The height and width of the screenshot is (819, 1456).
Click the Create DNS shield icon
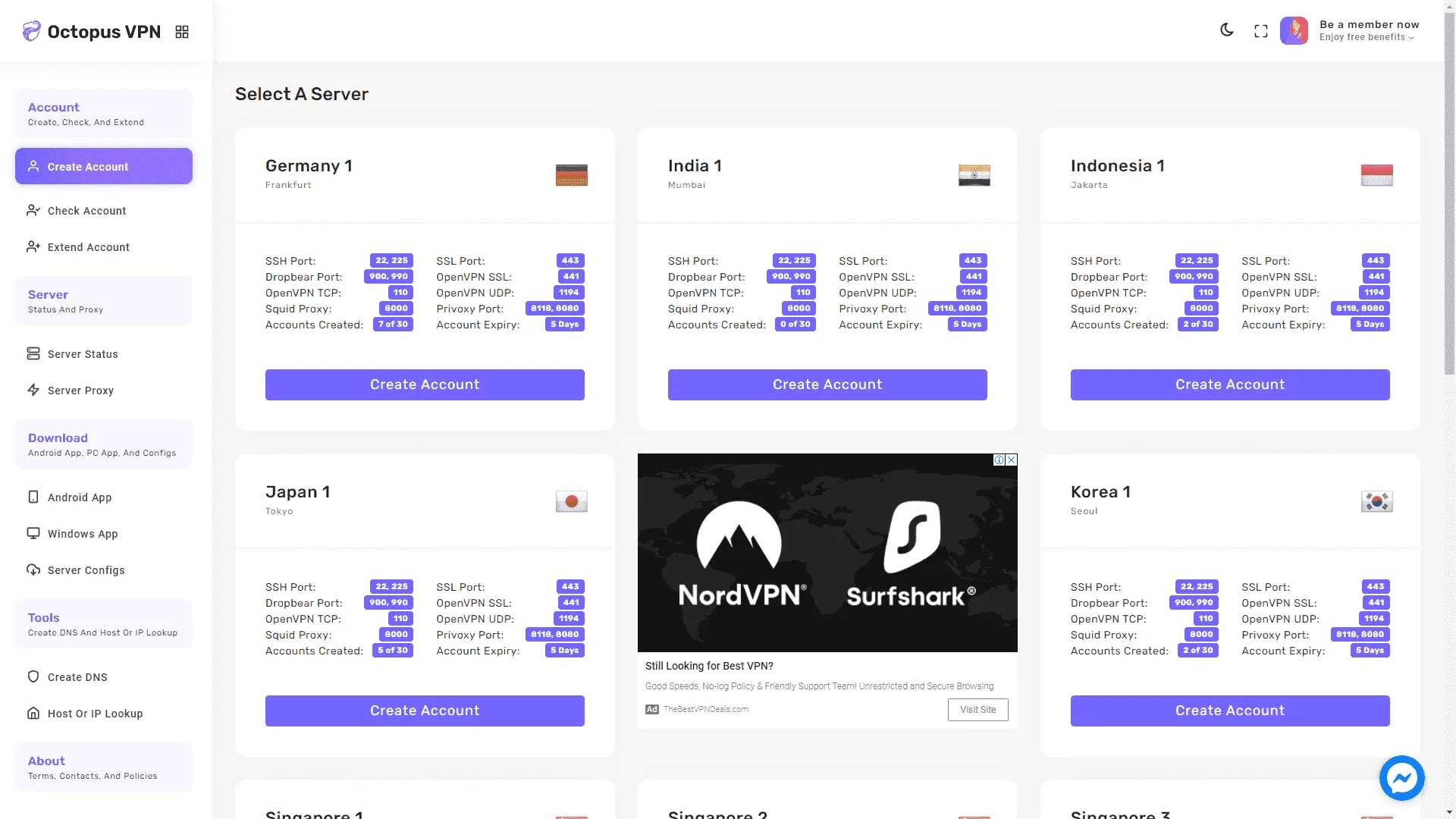tap(33, 676)
